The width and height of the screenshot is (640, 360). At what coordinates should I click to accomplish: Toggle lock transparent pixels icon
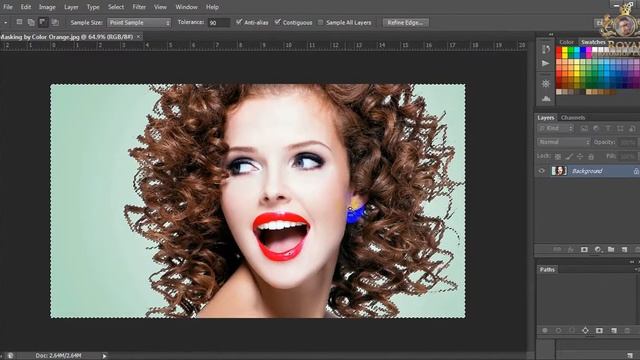pyautogui.click(x=558, y=156)
